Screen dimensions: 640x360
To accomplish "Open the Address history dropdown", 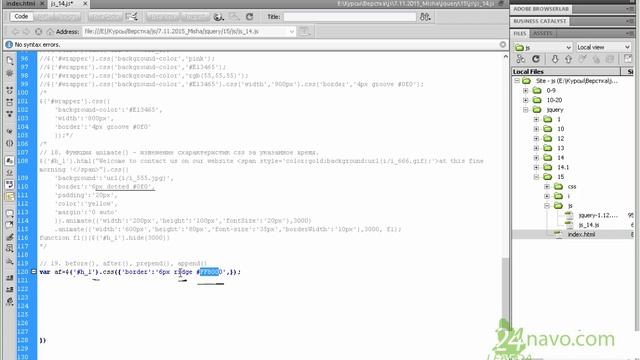I will pos(292,31).
